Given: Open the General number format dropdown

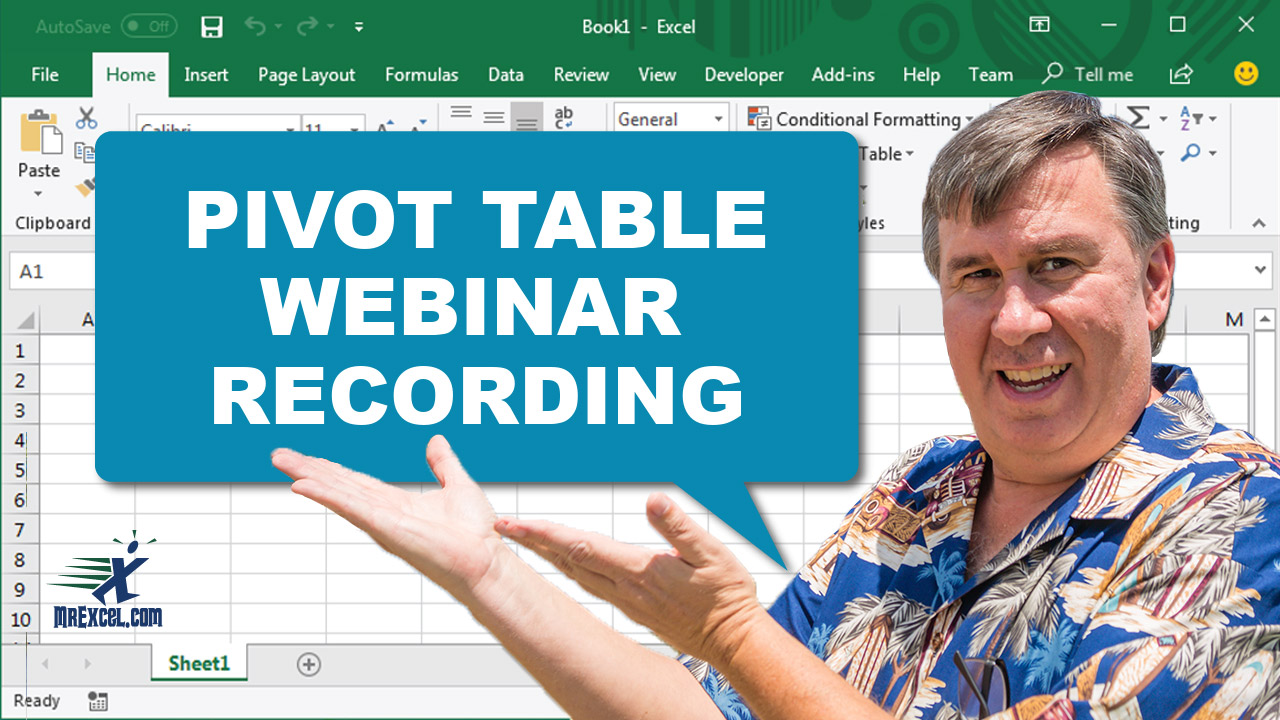Looking at the screenshot, I should (x=718, y=118).
